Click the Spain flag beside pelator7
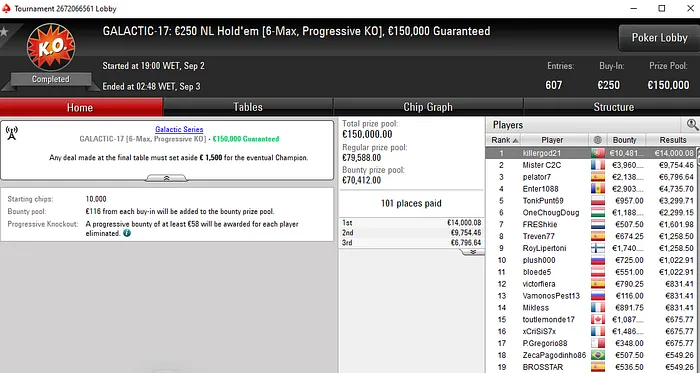700x373 pixels. [597, 177]
